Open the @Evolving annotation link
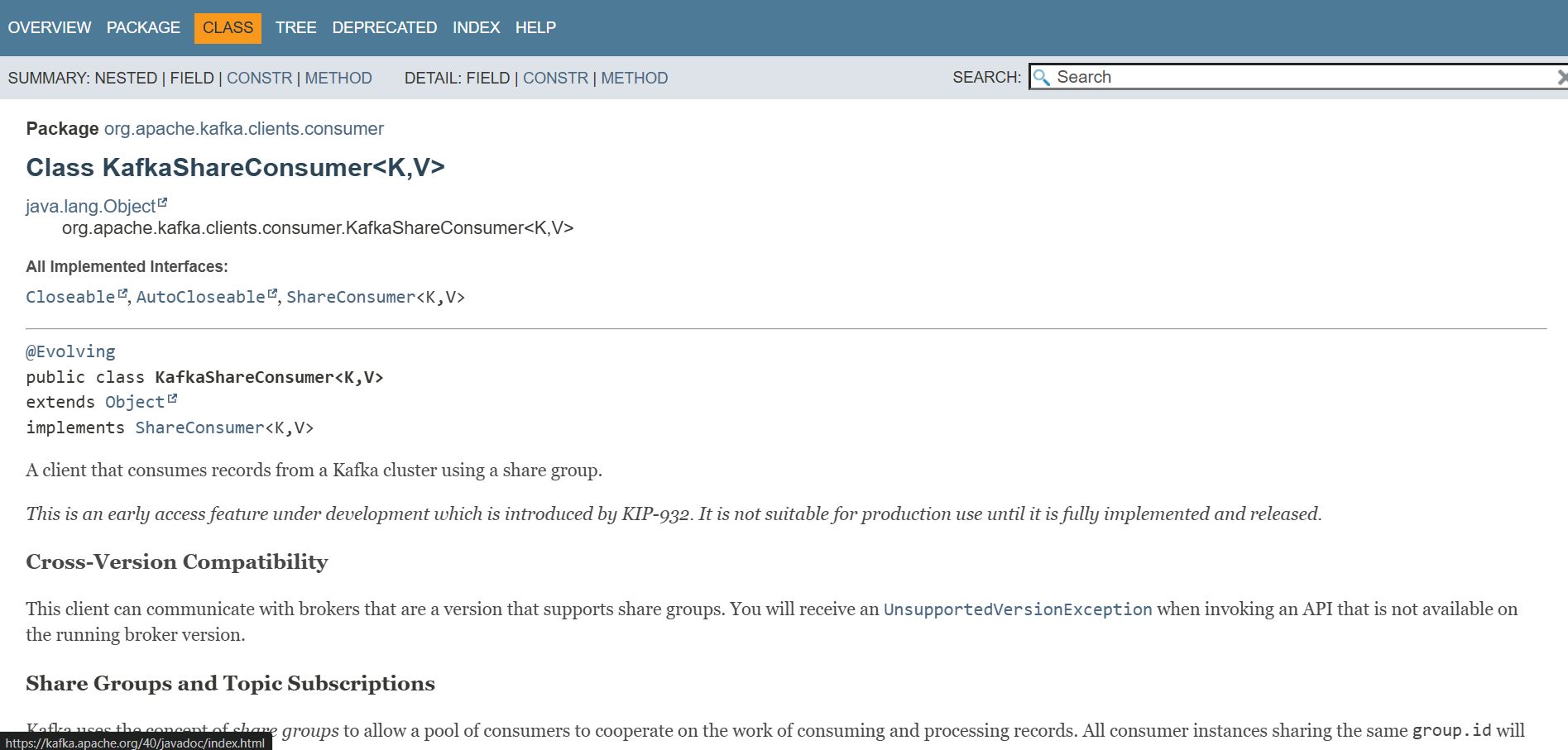 (x=70, y=351)
